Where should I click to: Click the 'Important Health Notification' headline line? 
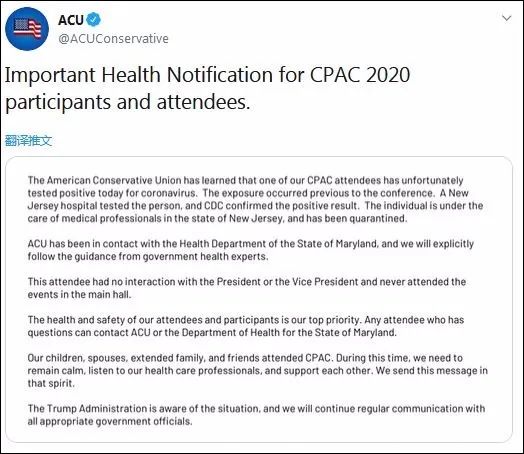tap(207, 74)
